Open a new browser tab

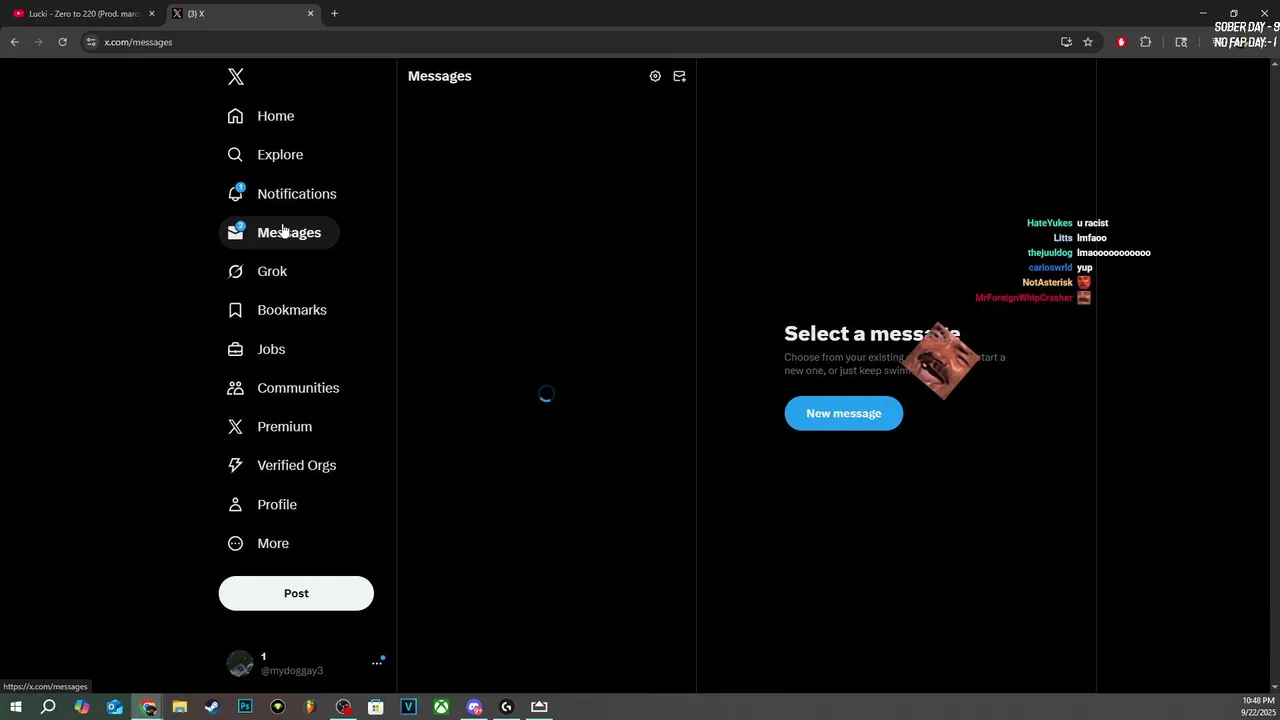(x=334, y=14)
